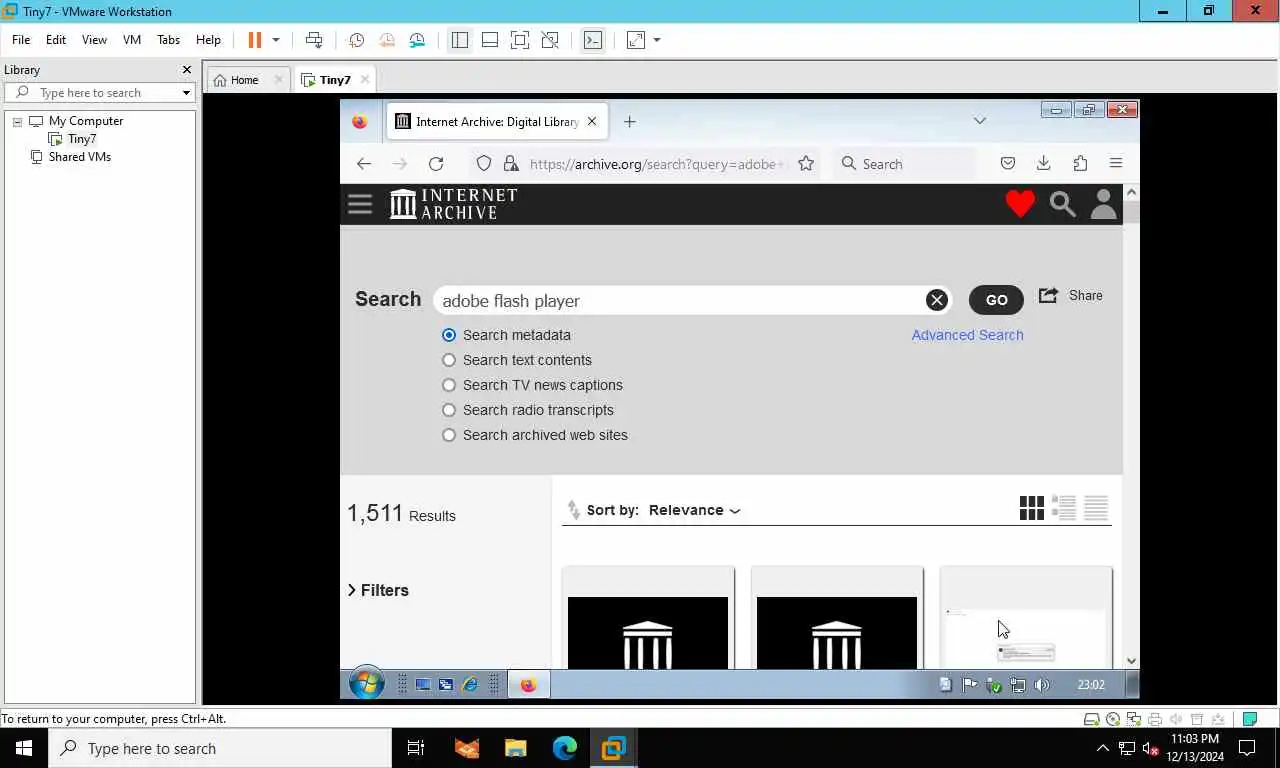1280x768 pixels.
Task: Take a snapshot of the virtual machine
Action: [x=356, y=40]
